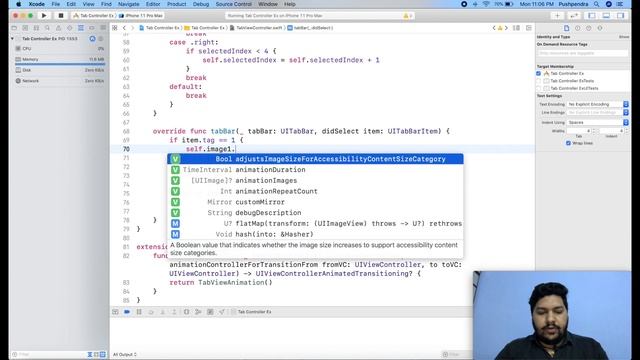Open the Navigate menu

129,4
